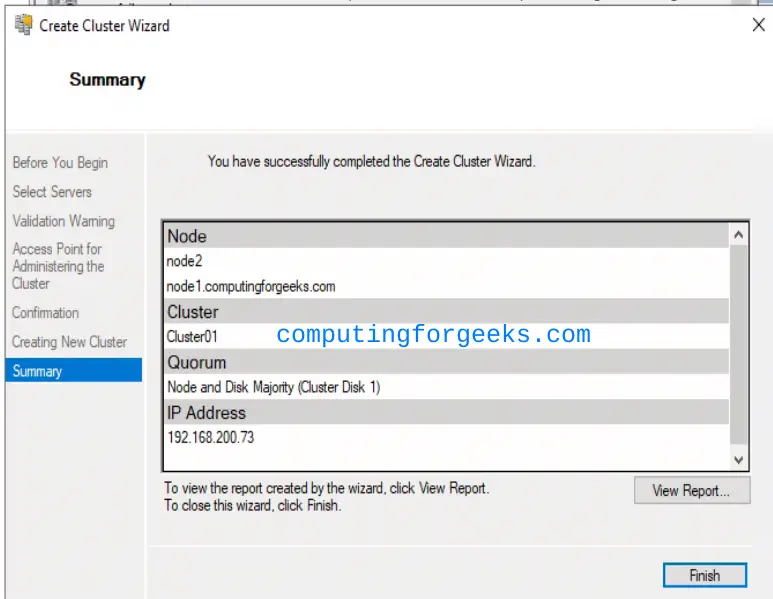Select the Creating New Cluster step
The height and width of the screenshot is (599, 773).
point(70,342)
